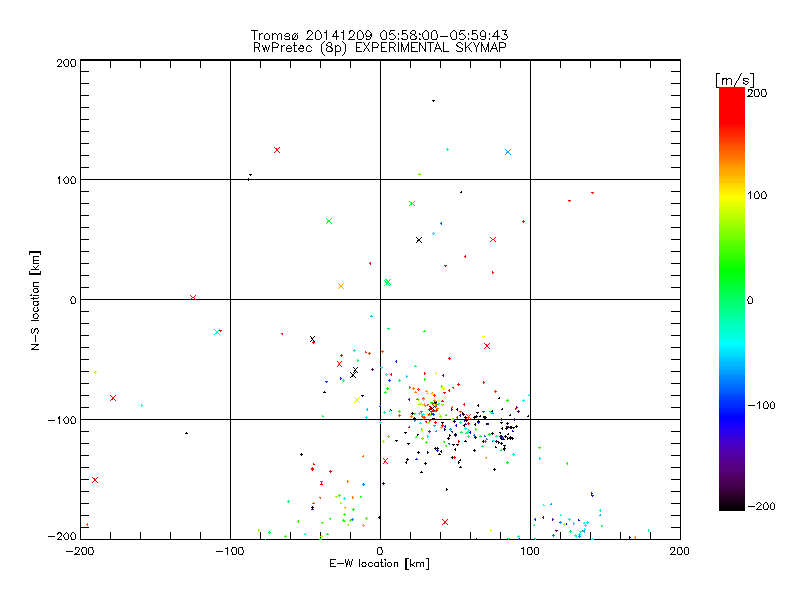800x600 pixels.
Task: Click the colorbar label '200' at the top
Action: [x=757, y=93]
